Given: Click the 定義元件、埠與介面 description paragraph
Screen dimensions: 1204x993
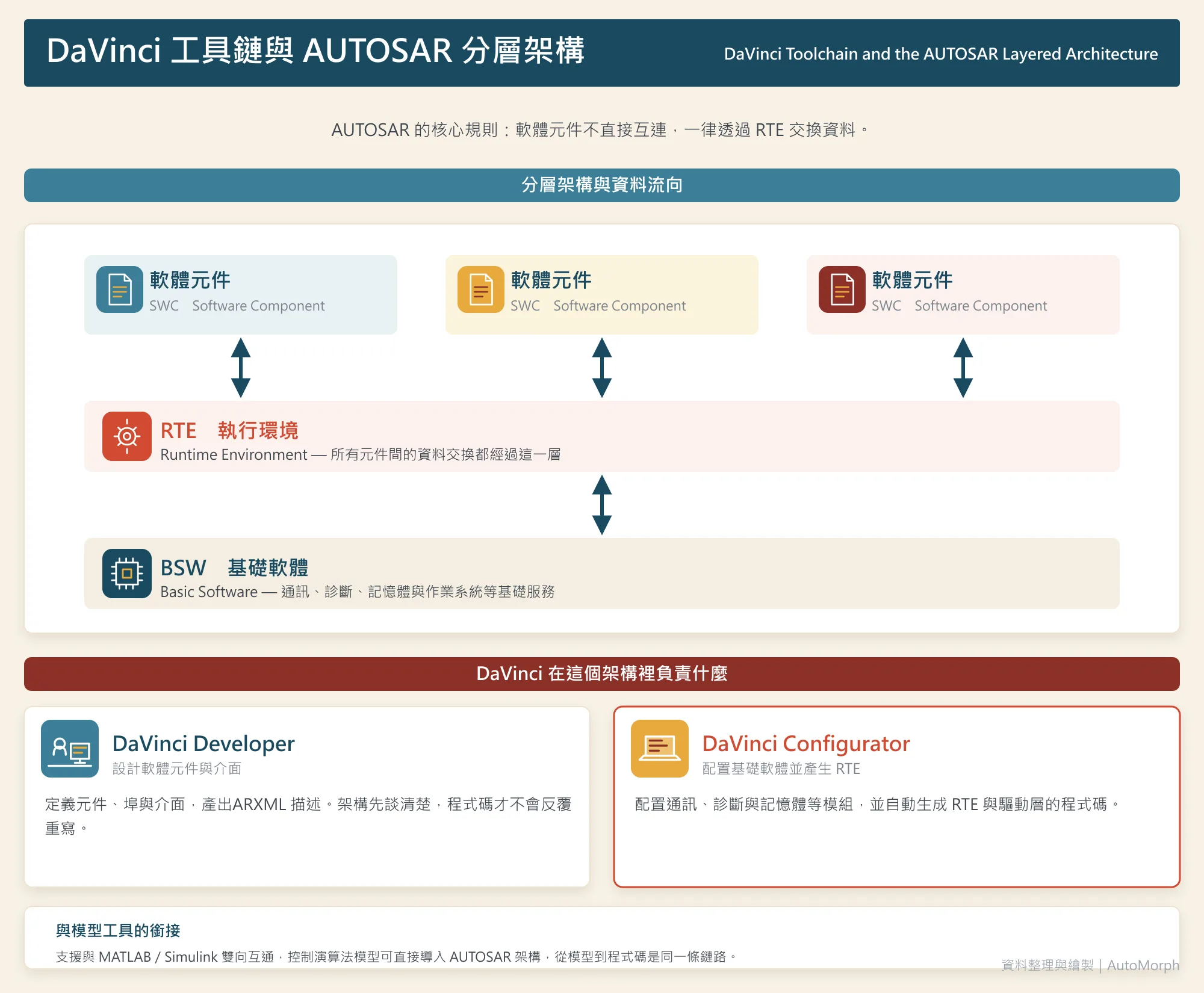Looking at the screenshot, I should pos(308,816).
